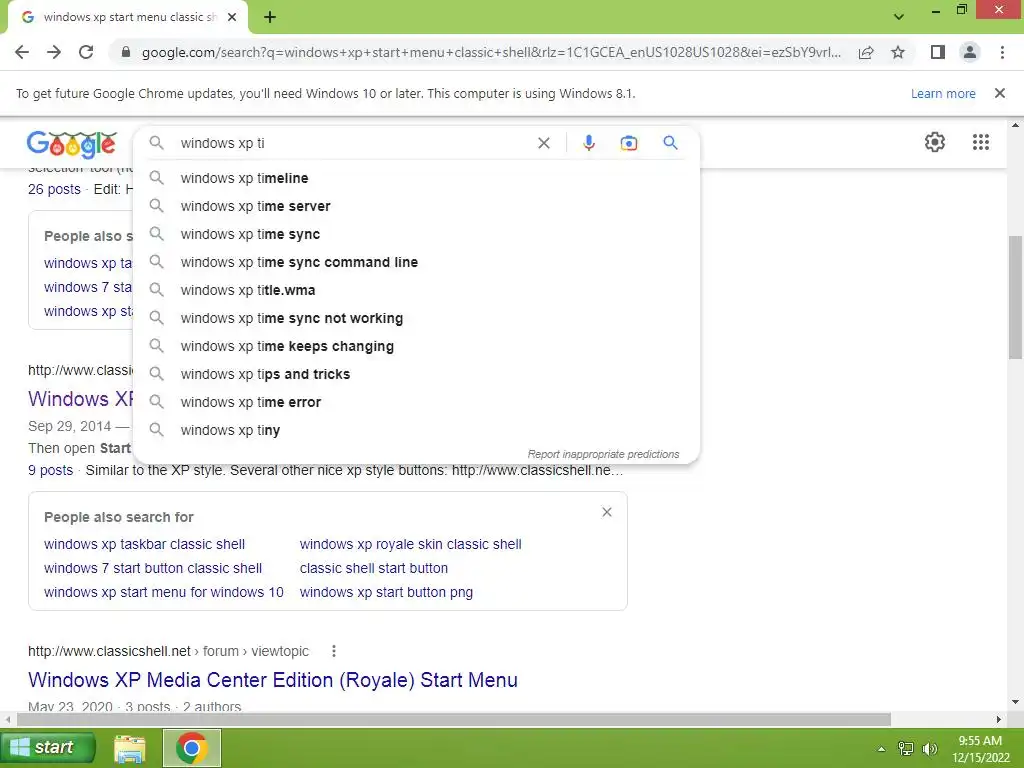Image resolution: width=1024 pixels, height=768 pixels.
Task: Select suggestion windows xp timeline
Action: click(416, 178)
